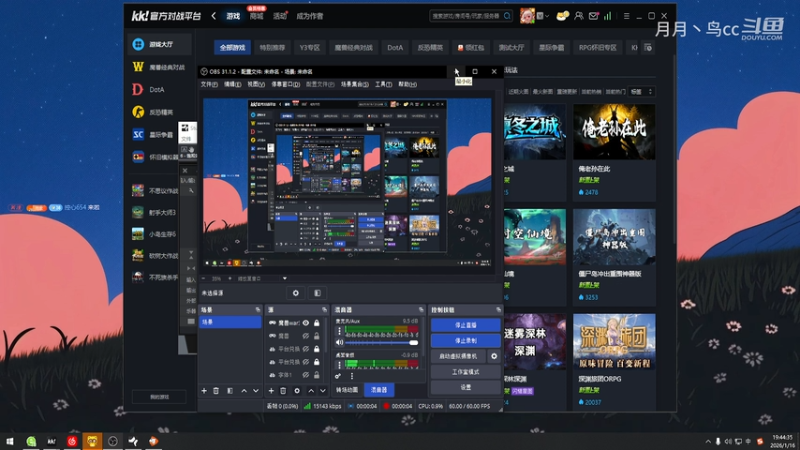Open scene filters icon in scenes panel toolbar

[x=230, y=391]
